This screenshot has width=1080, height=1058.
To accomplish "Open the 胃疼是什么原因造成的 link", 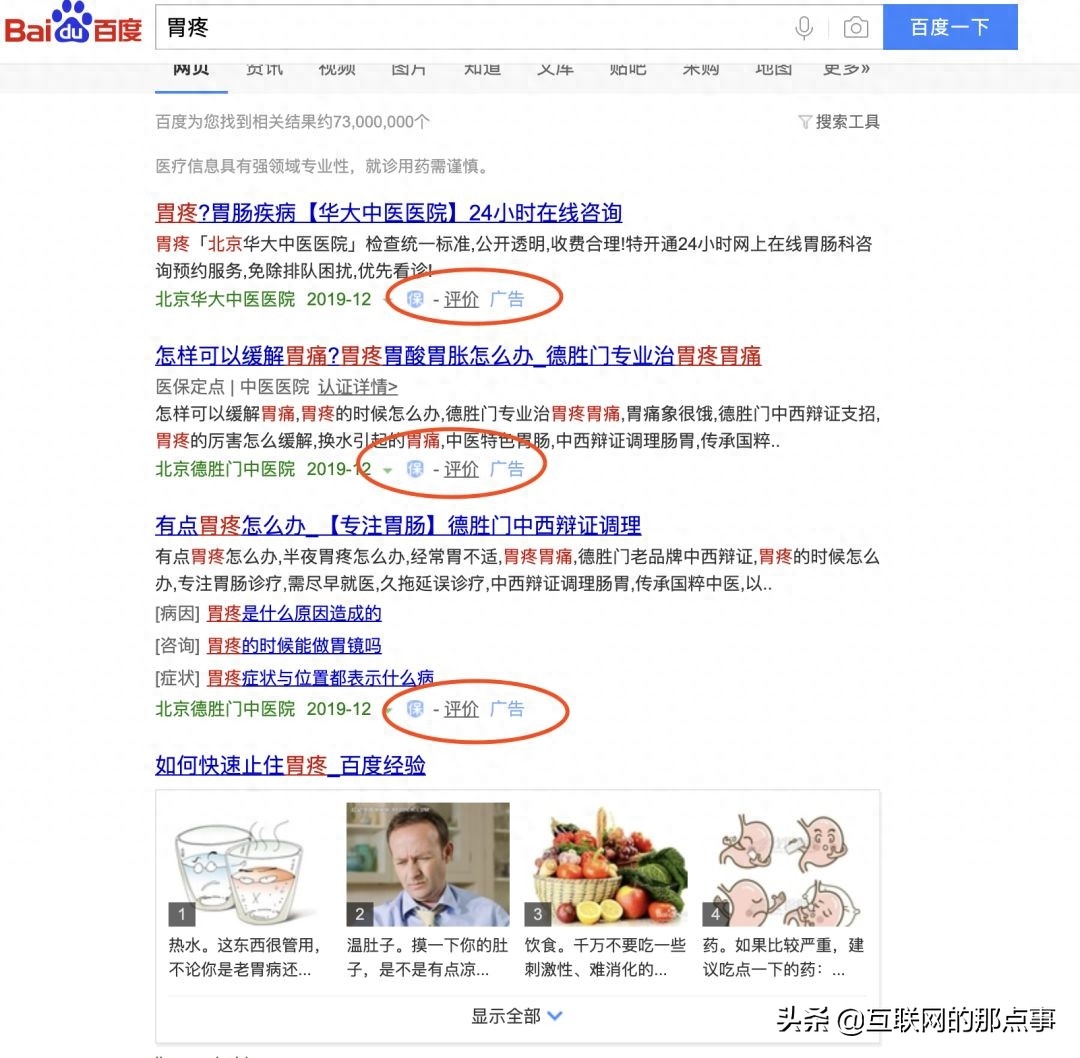I will coord(294,613).
